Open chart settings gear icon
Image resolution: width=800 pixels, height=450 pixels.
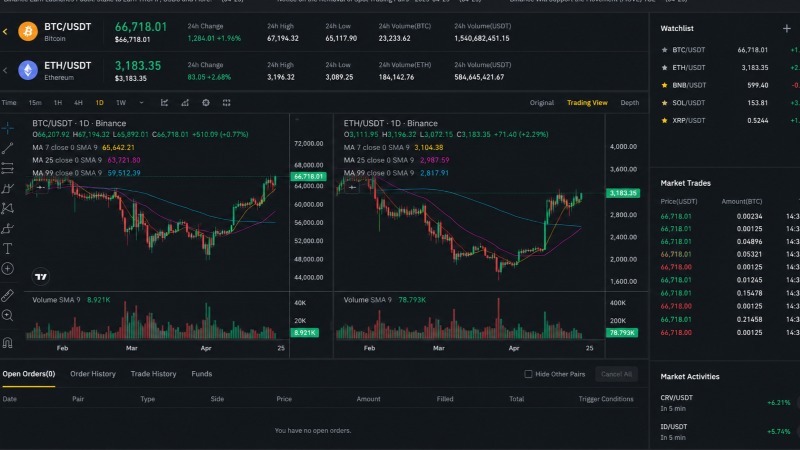click(206, 103)
